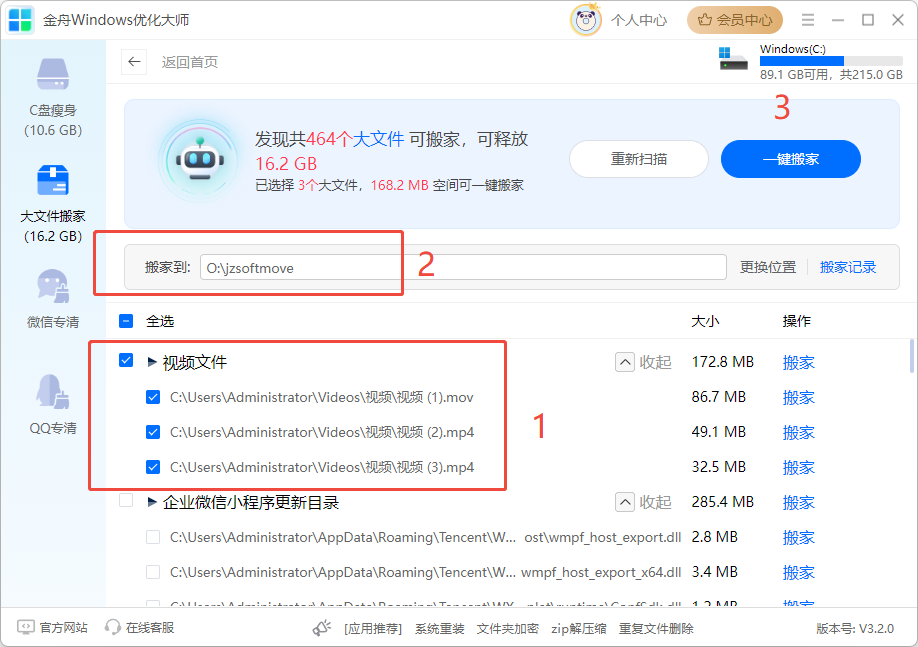Click the 大小 column header

[705, 321]
